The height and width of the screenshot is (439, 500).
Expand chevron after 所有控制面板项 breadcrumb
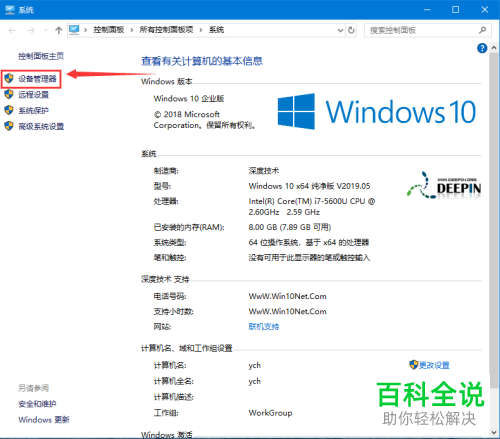pyautogui.click(x=201, y=30)
